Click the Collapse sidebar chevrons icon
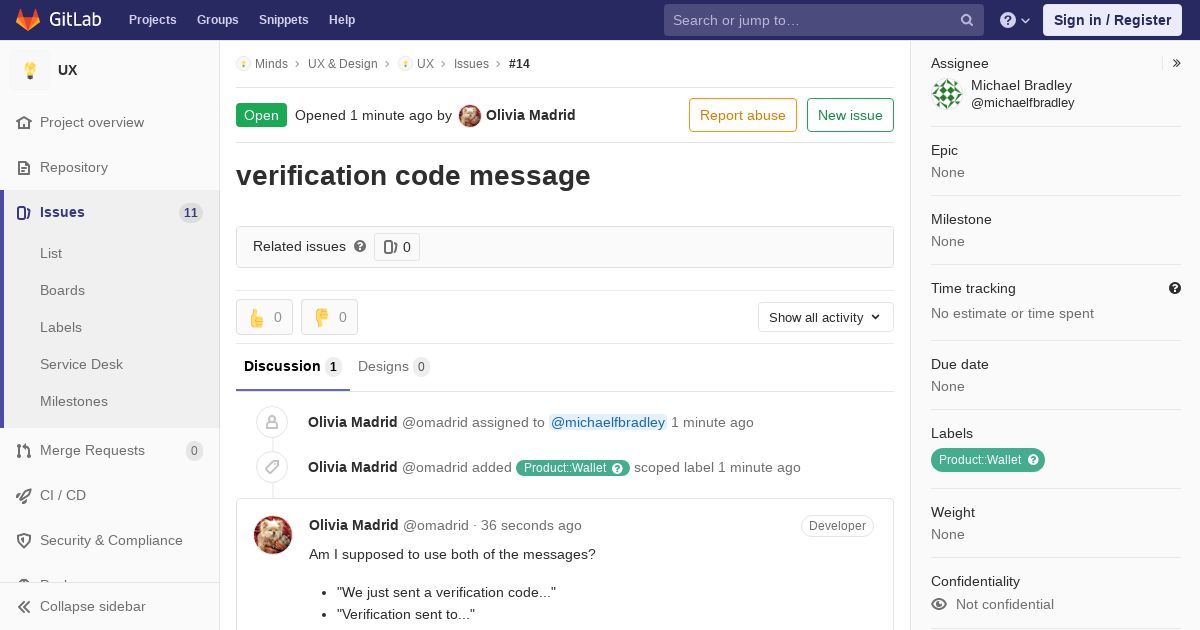The height and width of the screenshot is (630, 1200). pyautogui.click(x=24, y=606)
